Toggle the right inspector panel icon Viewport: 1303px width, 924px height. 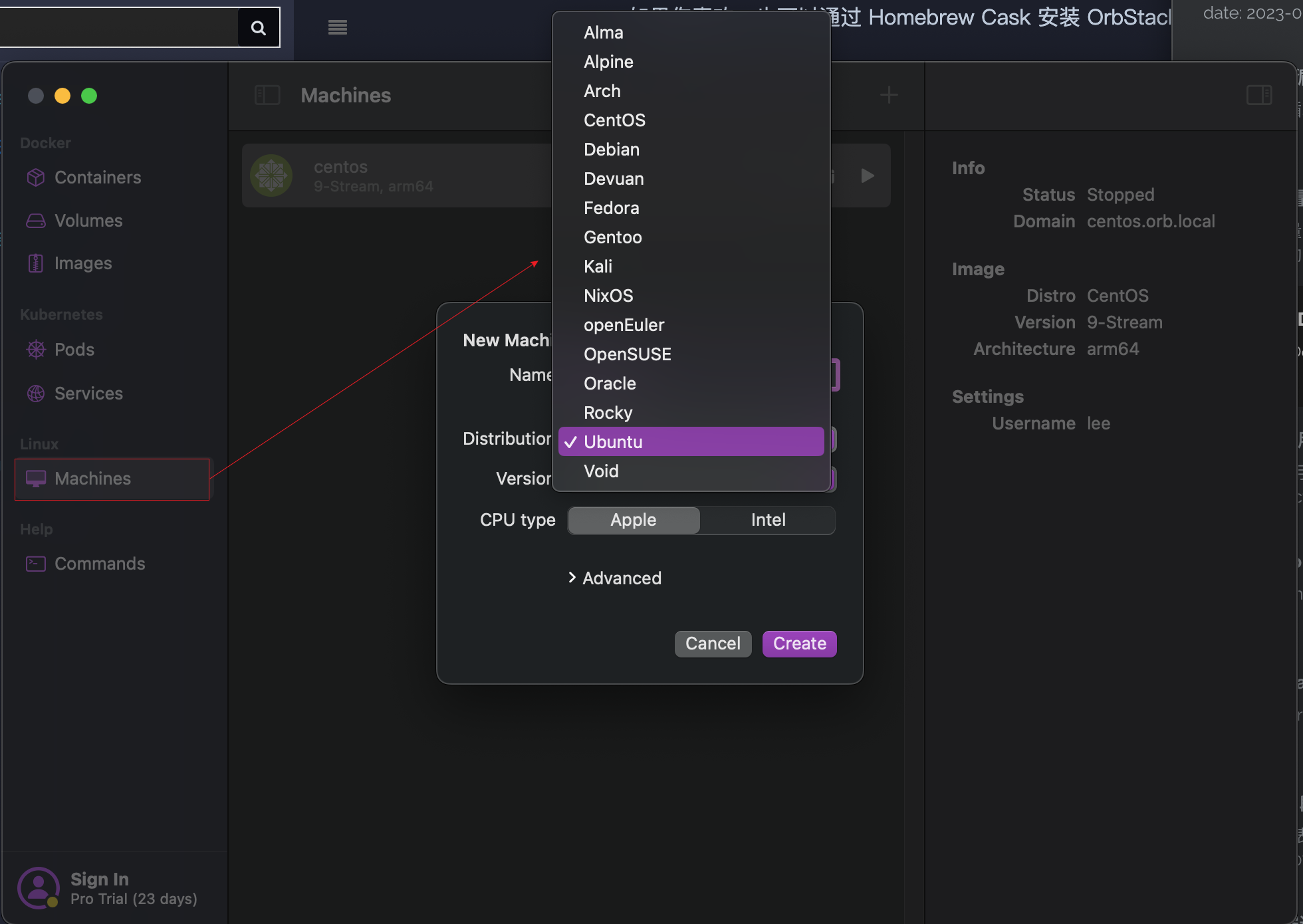coord(1258,95)
